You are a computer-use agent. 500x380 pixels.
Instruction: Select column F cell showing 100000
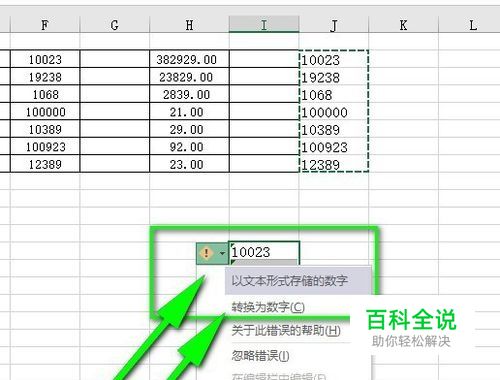point(45,112)
